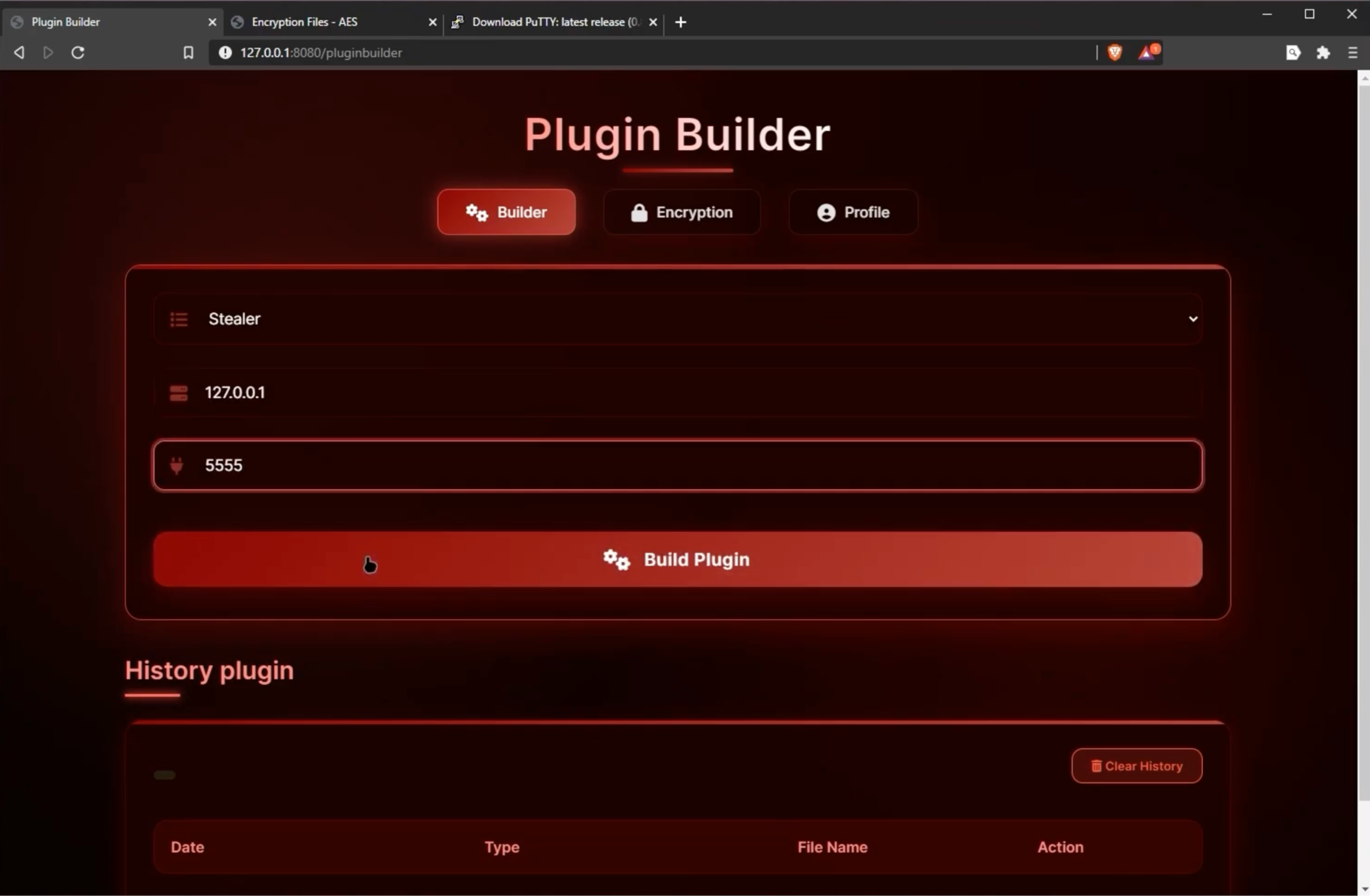Open the Profile tab

[x=853, y=212]
